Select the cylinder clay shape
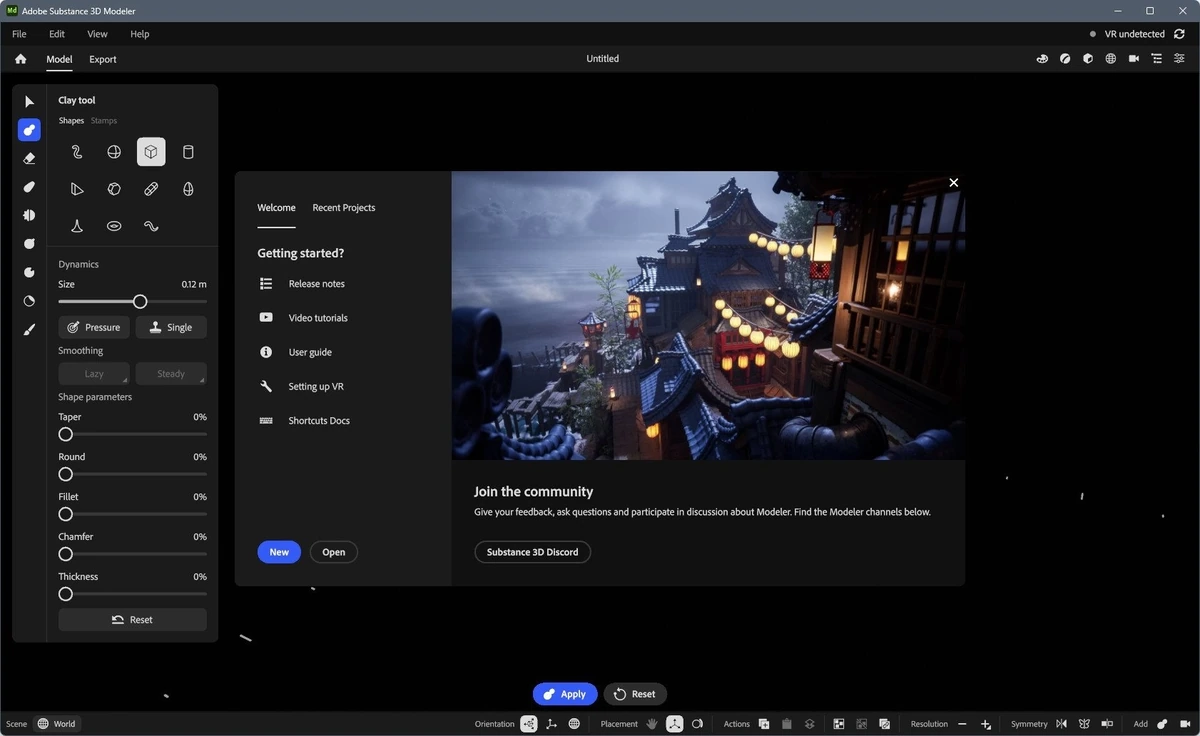This screenshot has width=1200, height=736. (188, 152)
